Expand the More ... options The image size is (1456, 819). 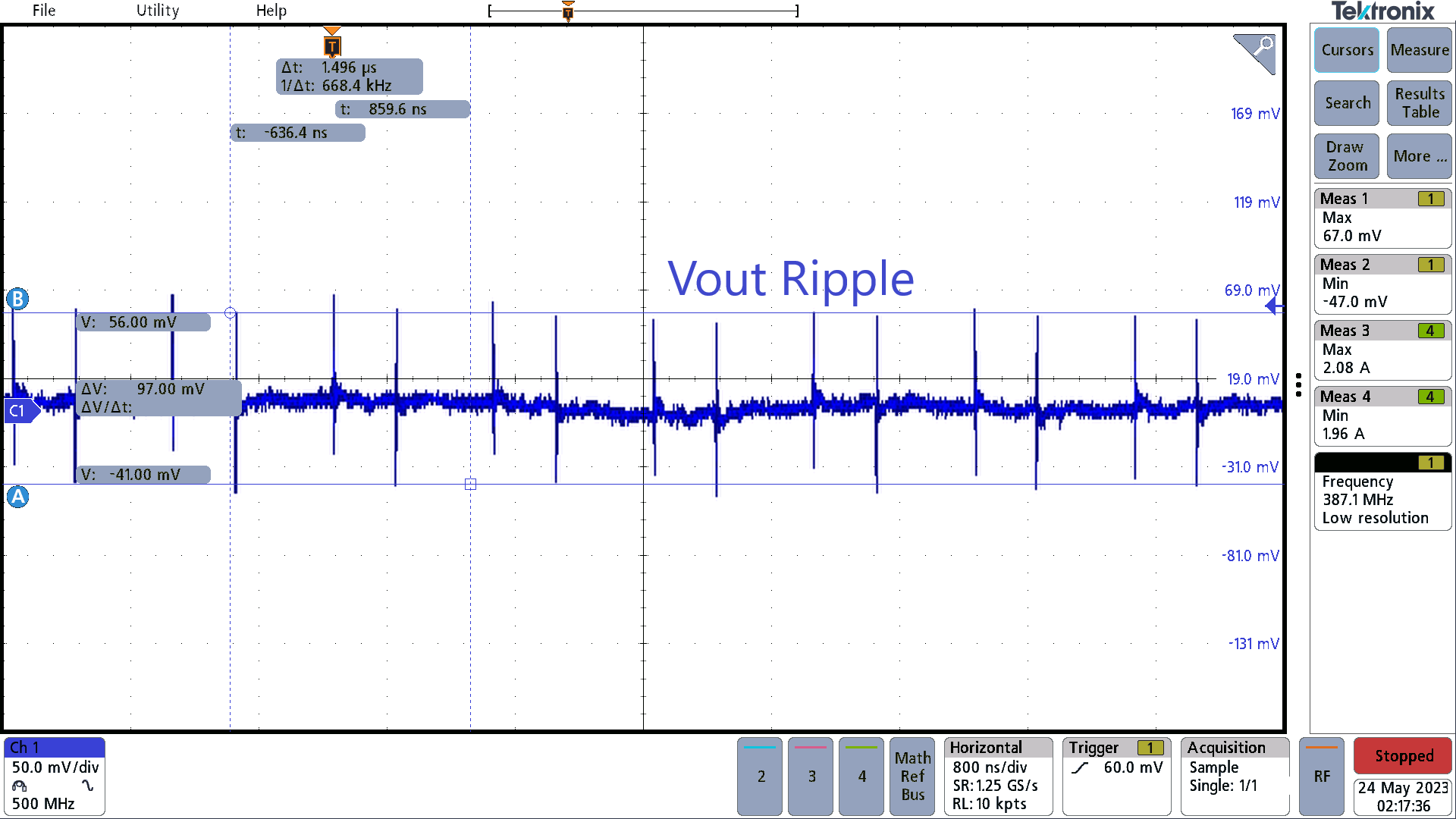(x=1419, y=156)
